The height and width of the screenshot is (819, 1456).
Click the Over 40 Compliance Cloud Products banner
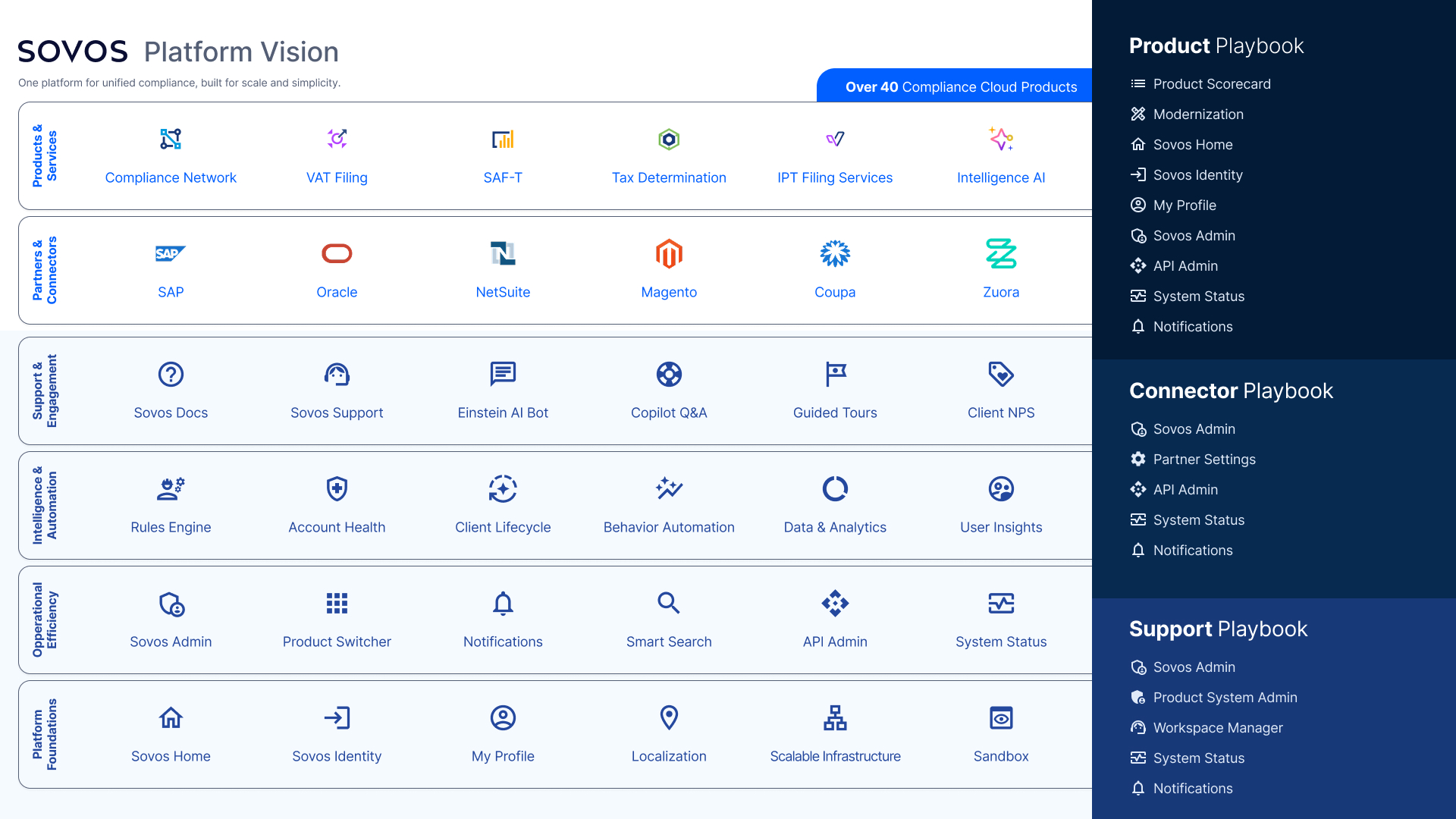pos(963,86)
